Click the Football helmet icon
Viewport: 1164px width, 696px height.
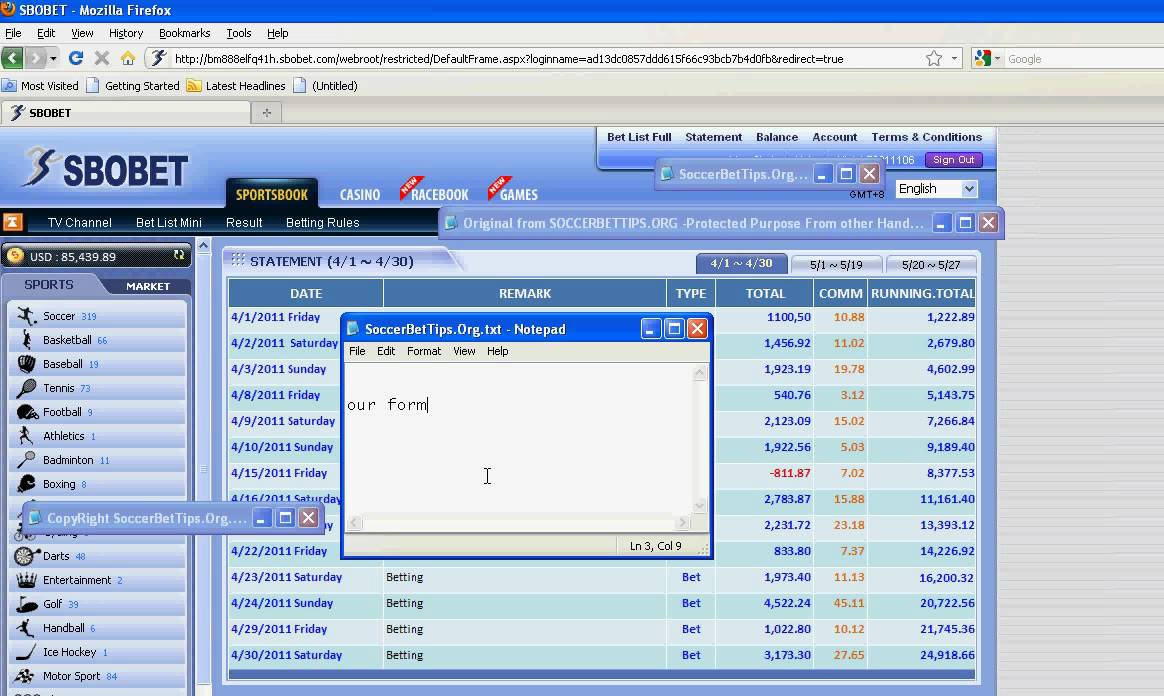[27, 412]
